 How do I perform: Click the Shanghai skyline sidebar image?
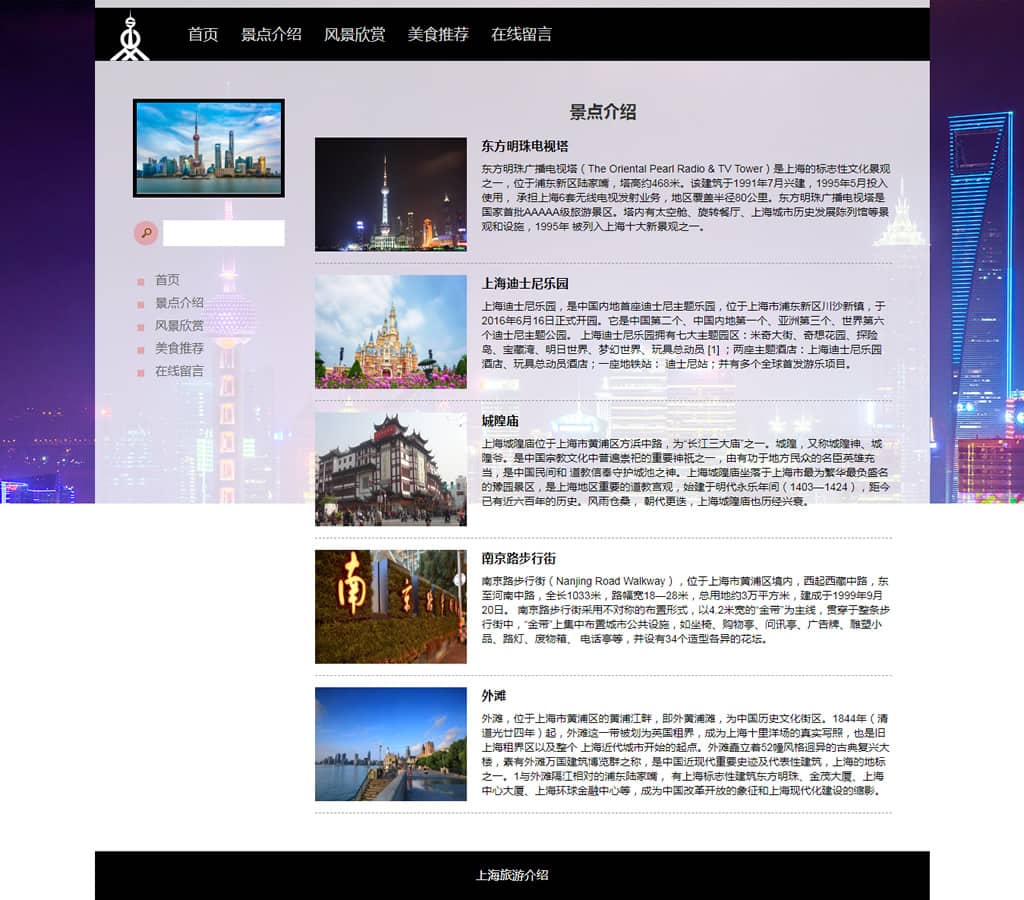209,148
